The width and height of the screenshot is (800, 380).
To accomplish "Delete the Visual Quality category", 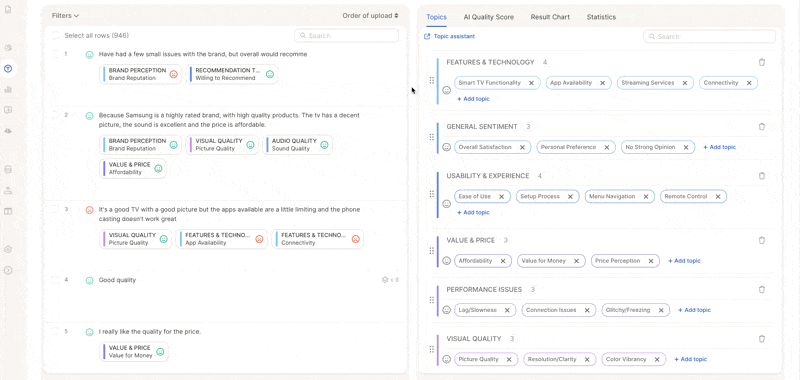I will coord(762,339).
